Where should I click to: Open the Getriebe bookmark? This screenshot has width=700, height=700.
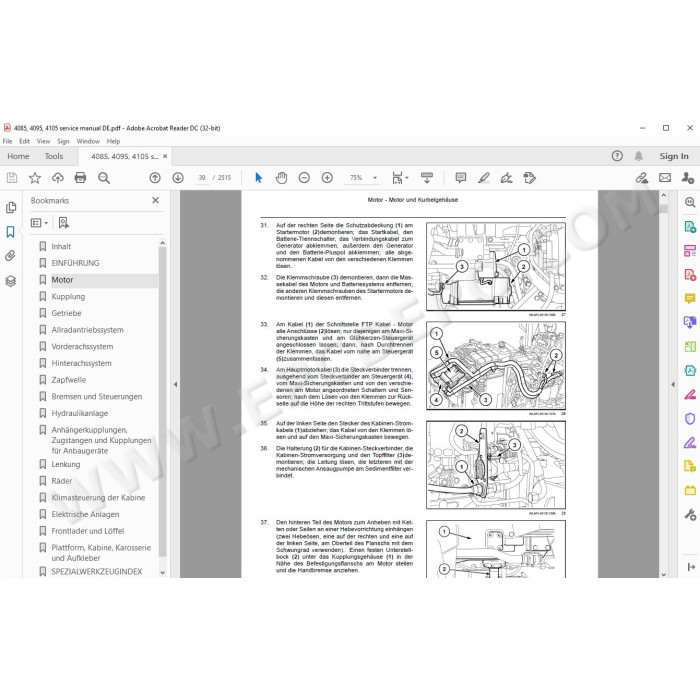[66, 313]
